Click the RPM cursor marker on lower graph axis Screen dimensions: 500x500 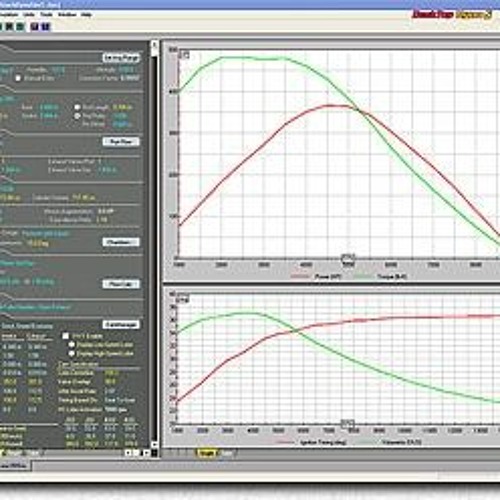coord(347,423)
